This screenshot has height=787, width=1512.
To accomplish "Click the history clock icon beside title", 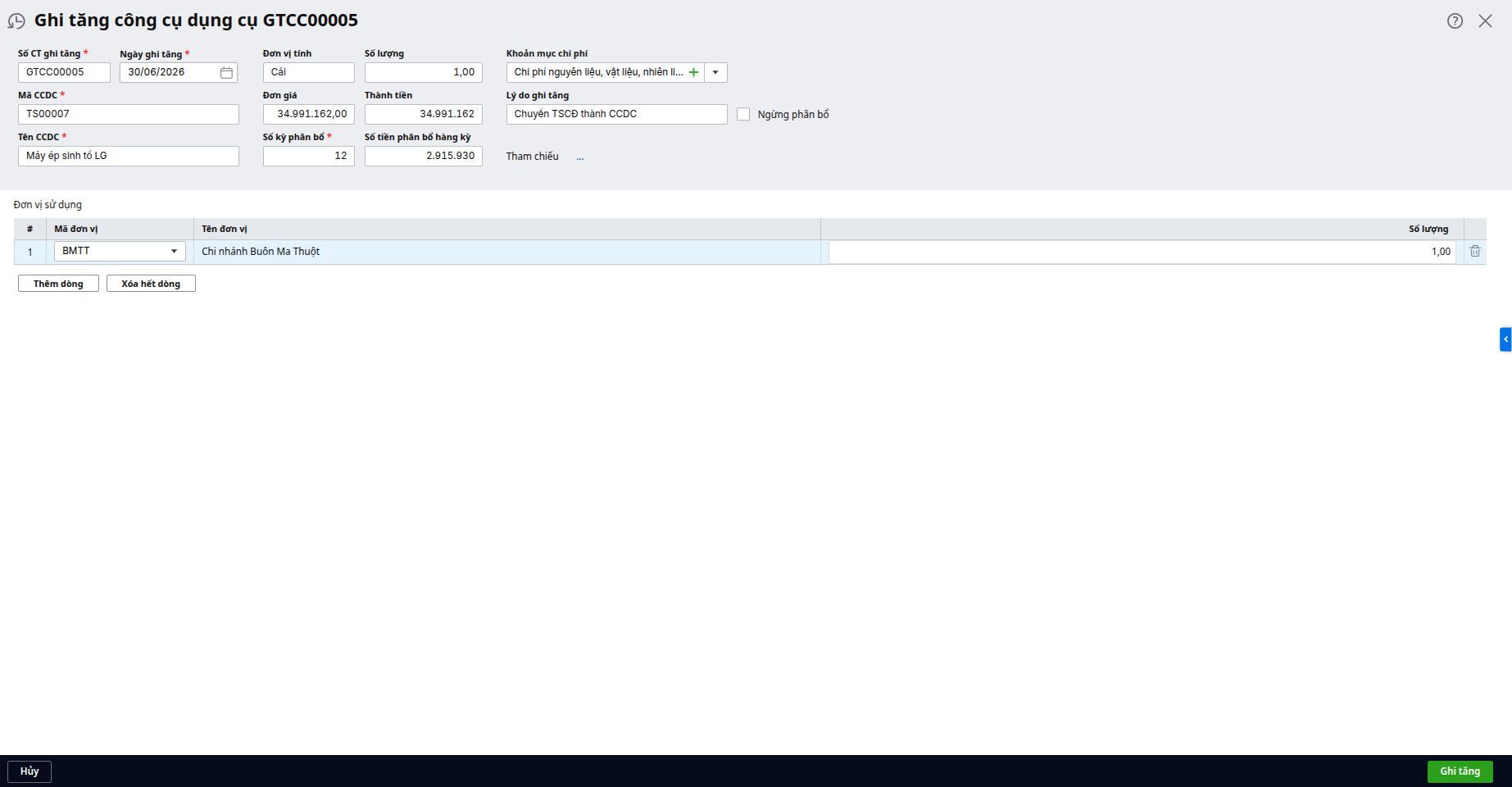I will pyautogui.click(x=16, y=21).
